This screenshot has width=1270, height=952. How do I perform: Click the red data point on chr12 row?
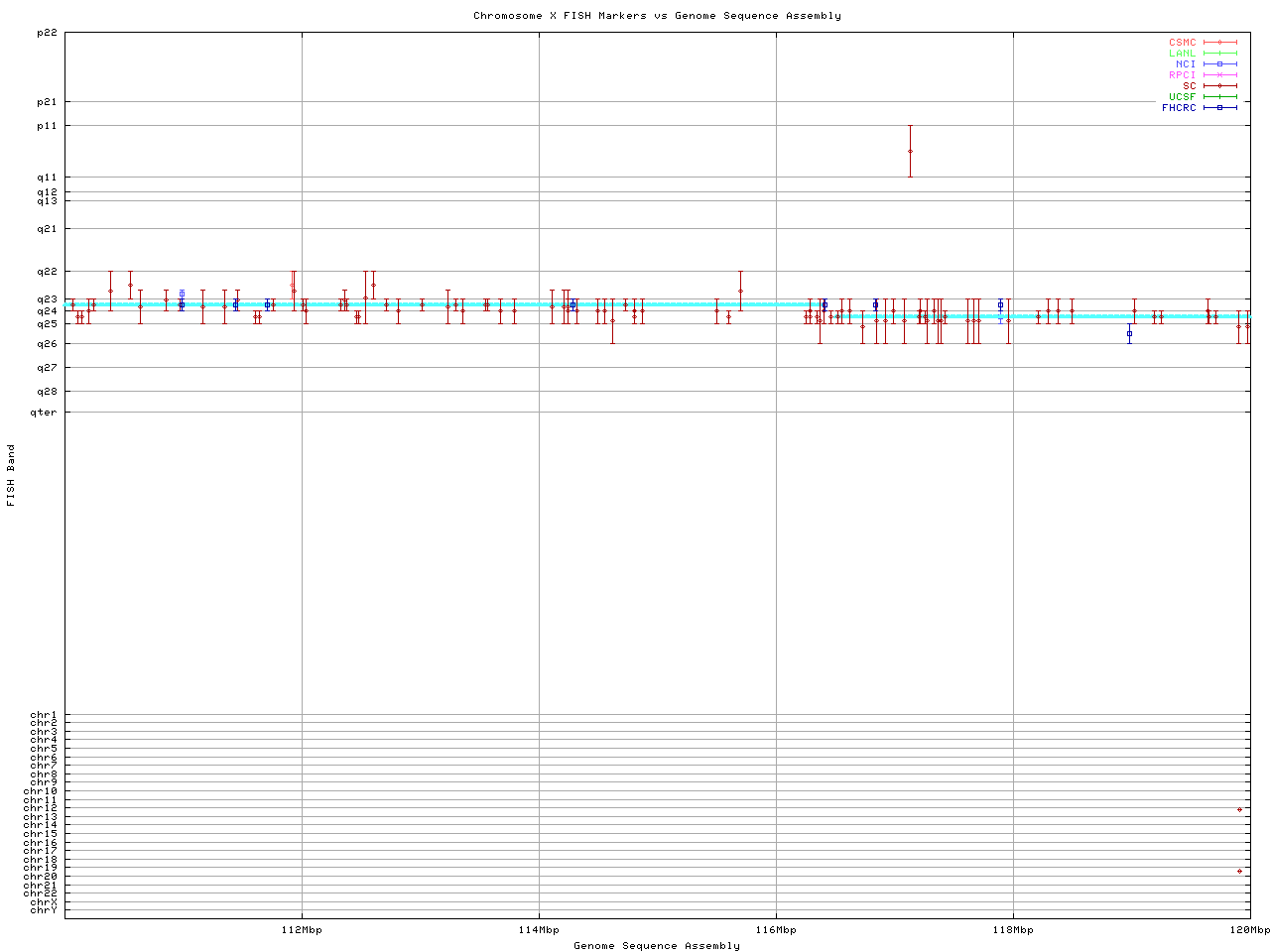(1239, 809)
